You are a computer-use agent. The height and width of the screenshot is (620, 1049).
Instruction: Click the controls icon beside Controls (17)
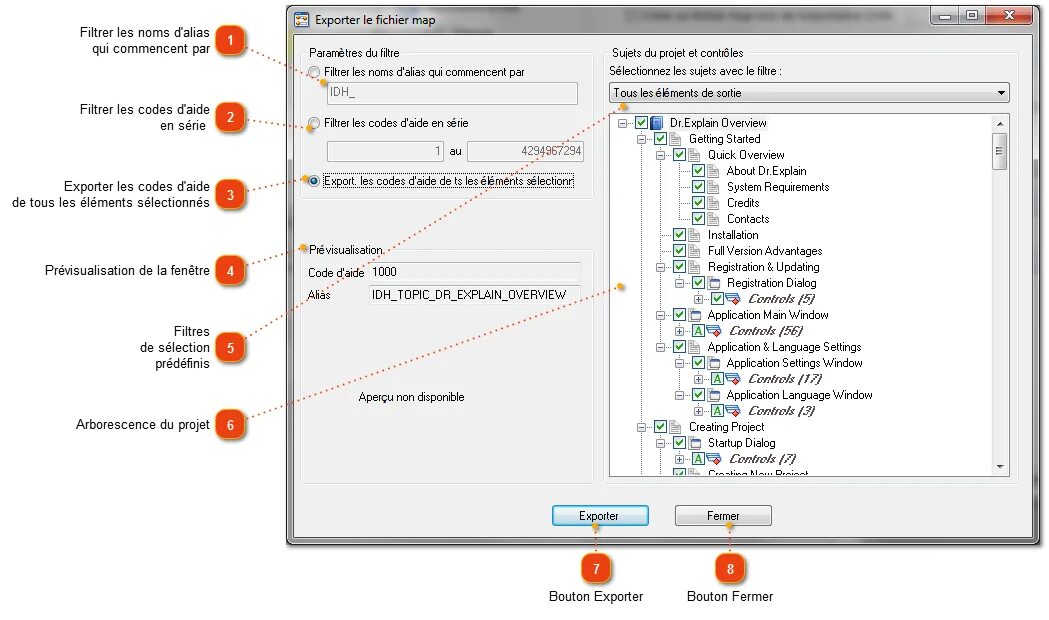[x=733, y=379]
